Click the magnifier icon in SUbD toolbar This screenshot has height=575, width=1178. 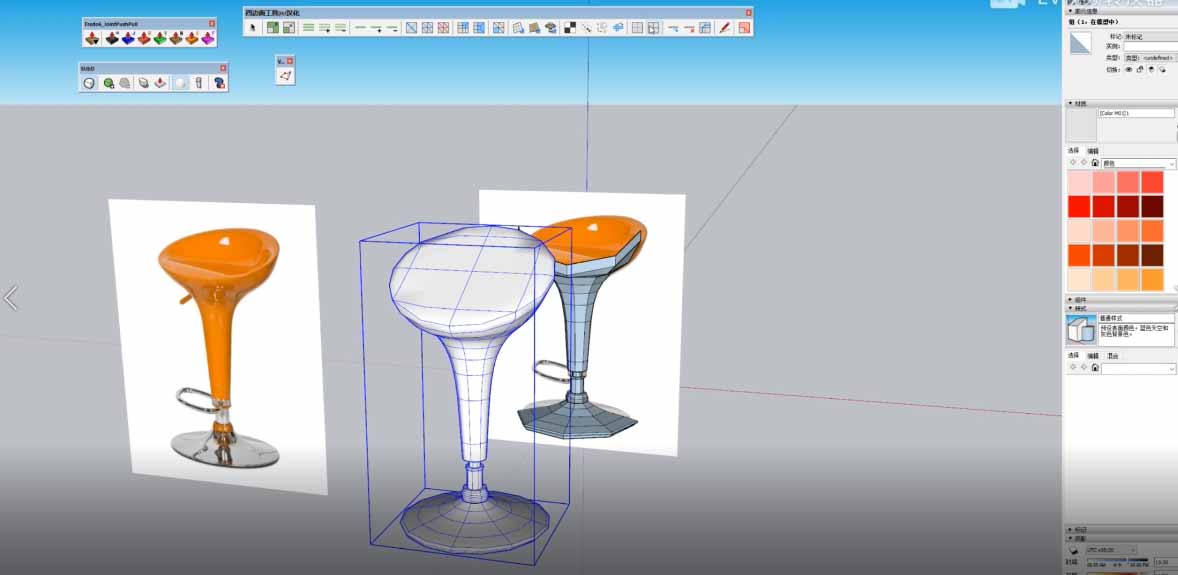[x=108, y=83]
